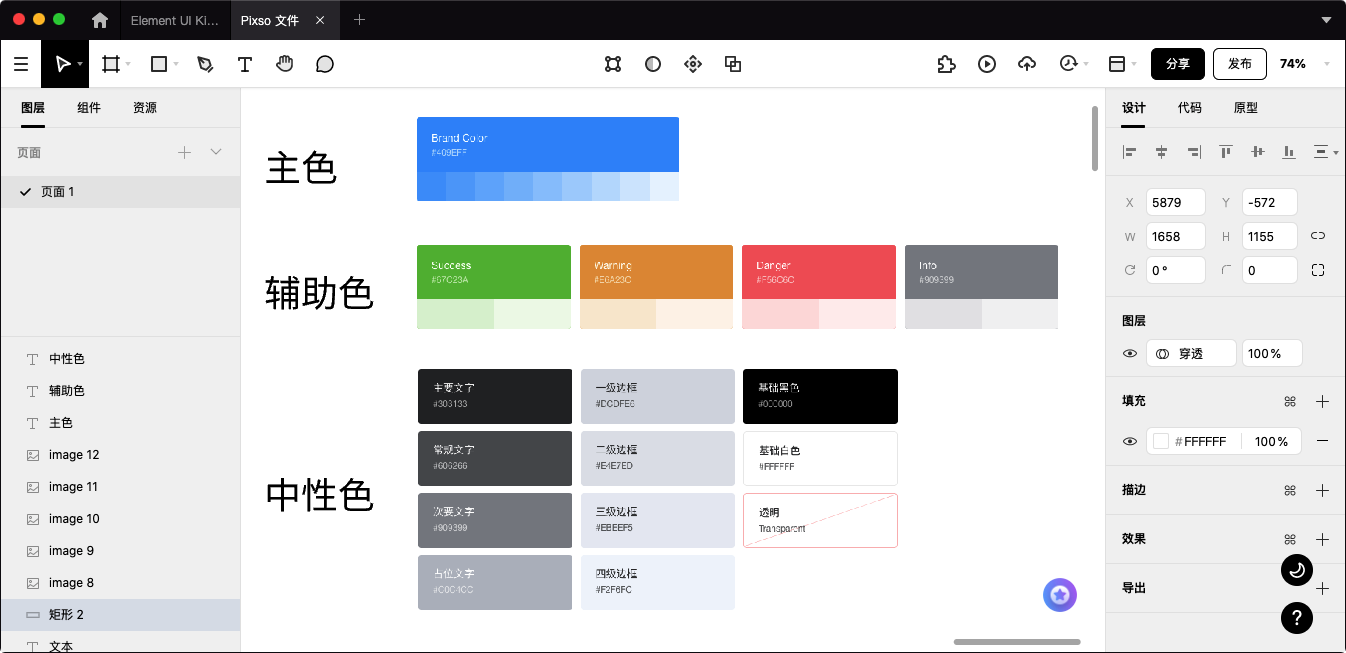
Task: Toggle constrain proportions link icon
Action: 1318,236
